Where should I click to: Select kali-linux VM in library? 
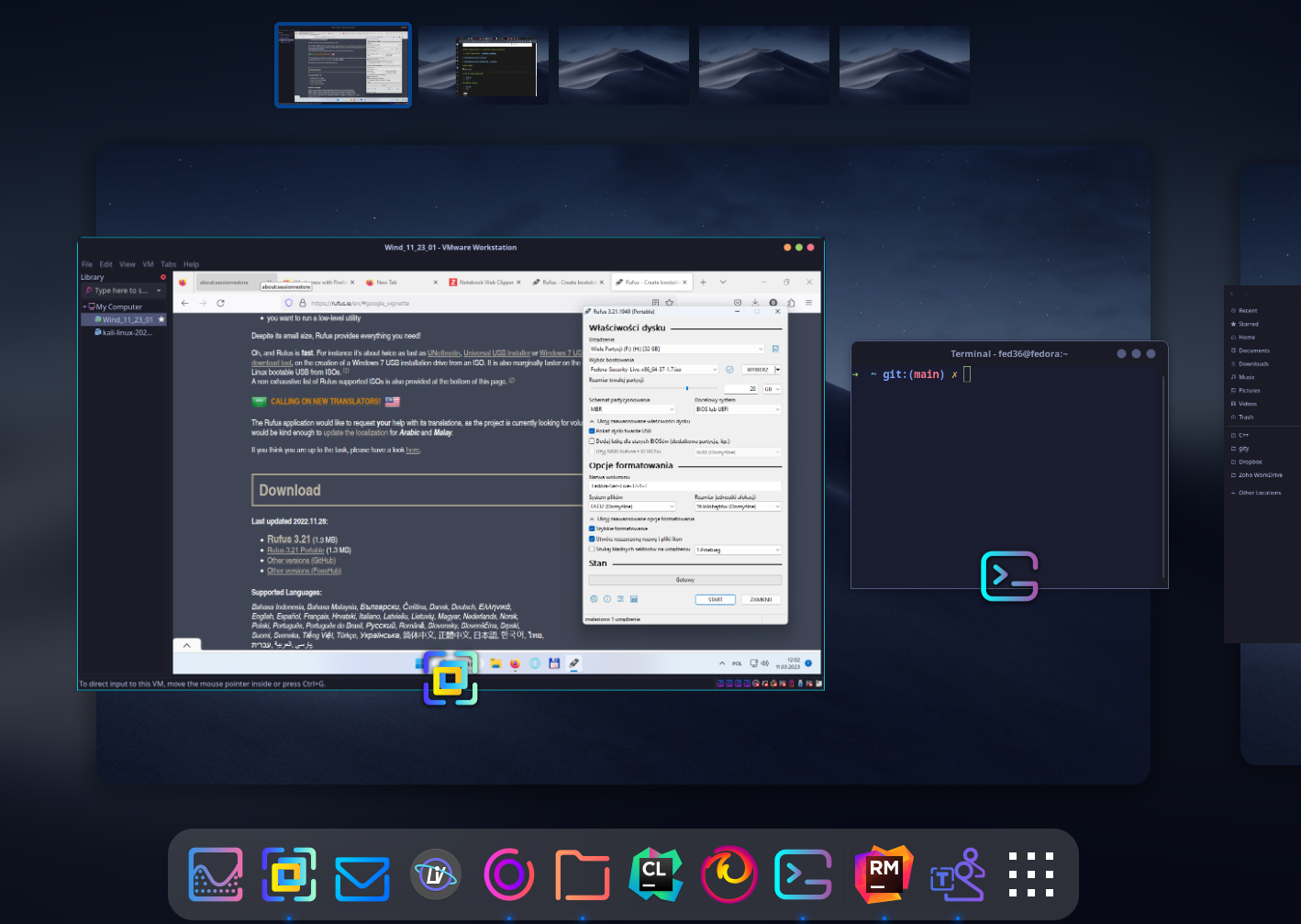tap(127, 332)
